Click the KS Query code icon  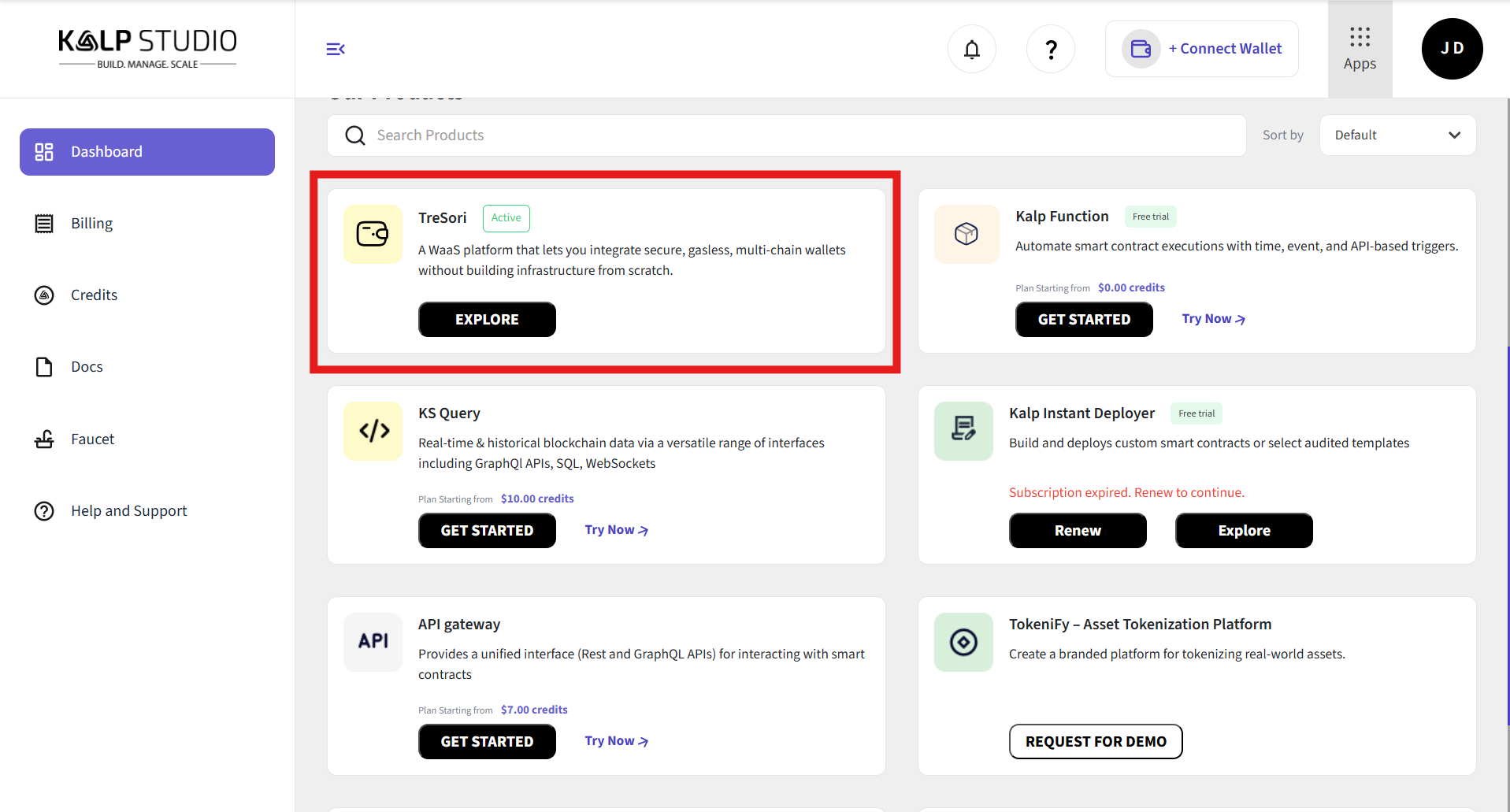[373, 431]
